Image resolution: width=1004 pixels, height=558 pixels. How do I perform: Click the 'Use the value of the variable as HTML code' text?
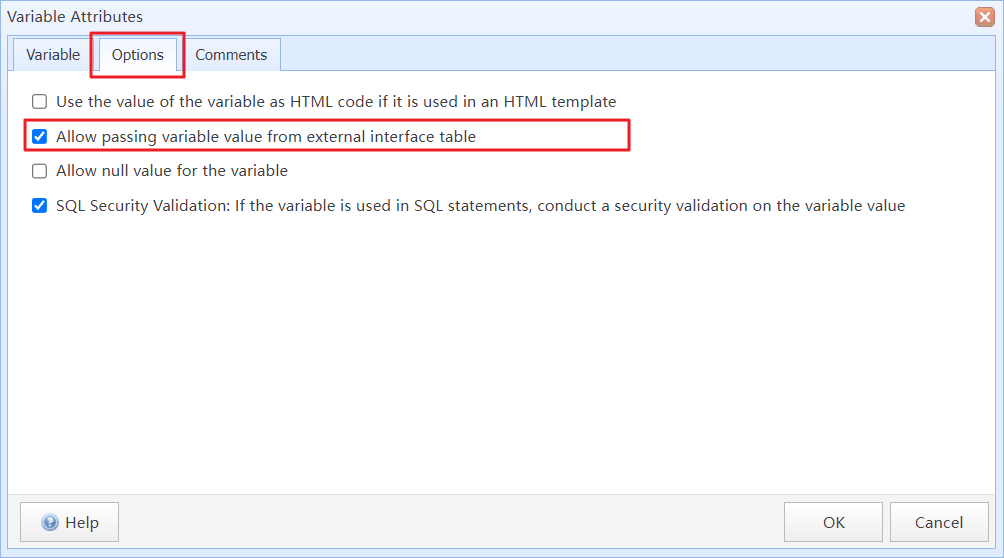click(336, 102)
